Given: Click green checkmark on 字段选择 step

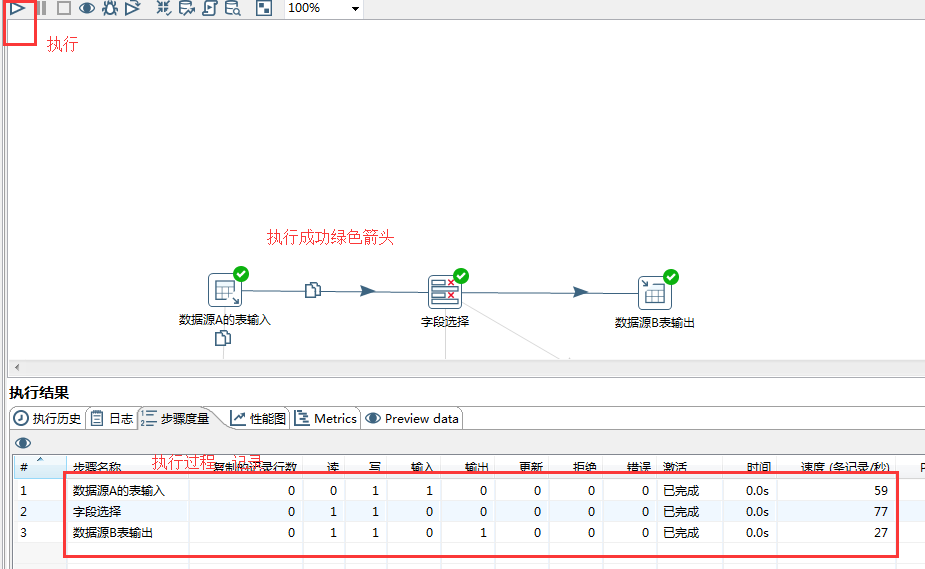Looking at the screenshot, I should (x=461, y=275).
